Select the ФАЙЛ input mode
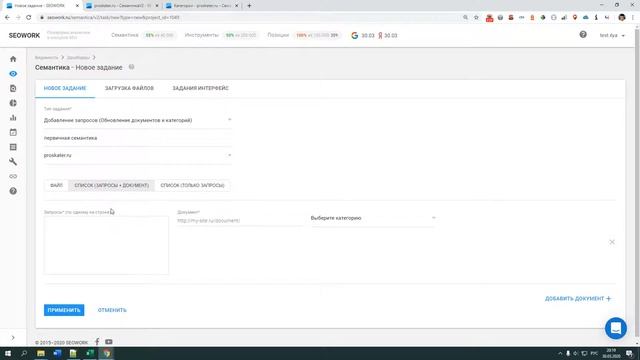The image size is (640, 360). click(x=56, y=185)
